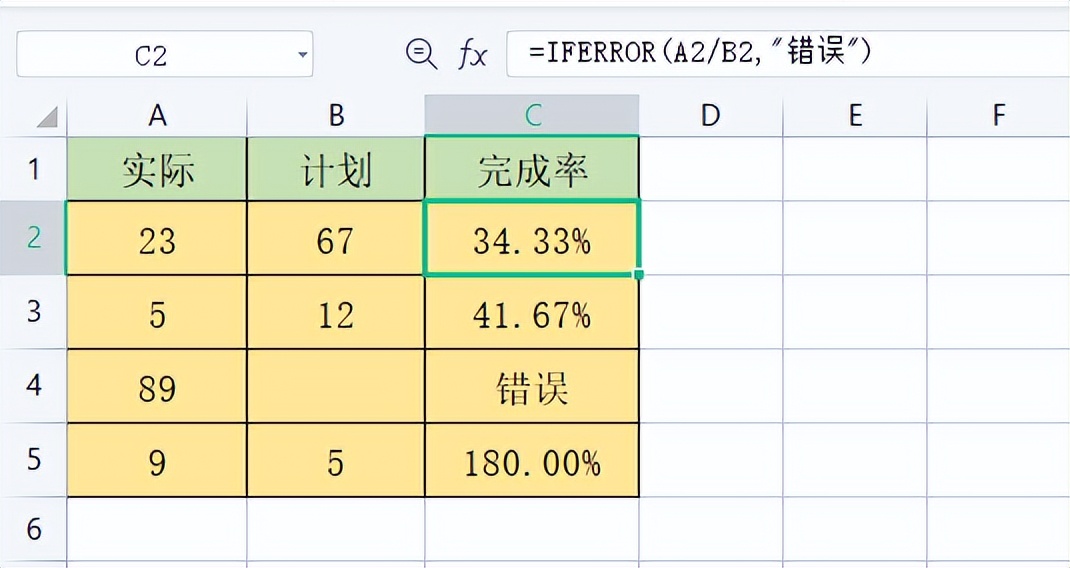
Task: Click the fill handle of cell C2
Action: (639, 274)
